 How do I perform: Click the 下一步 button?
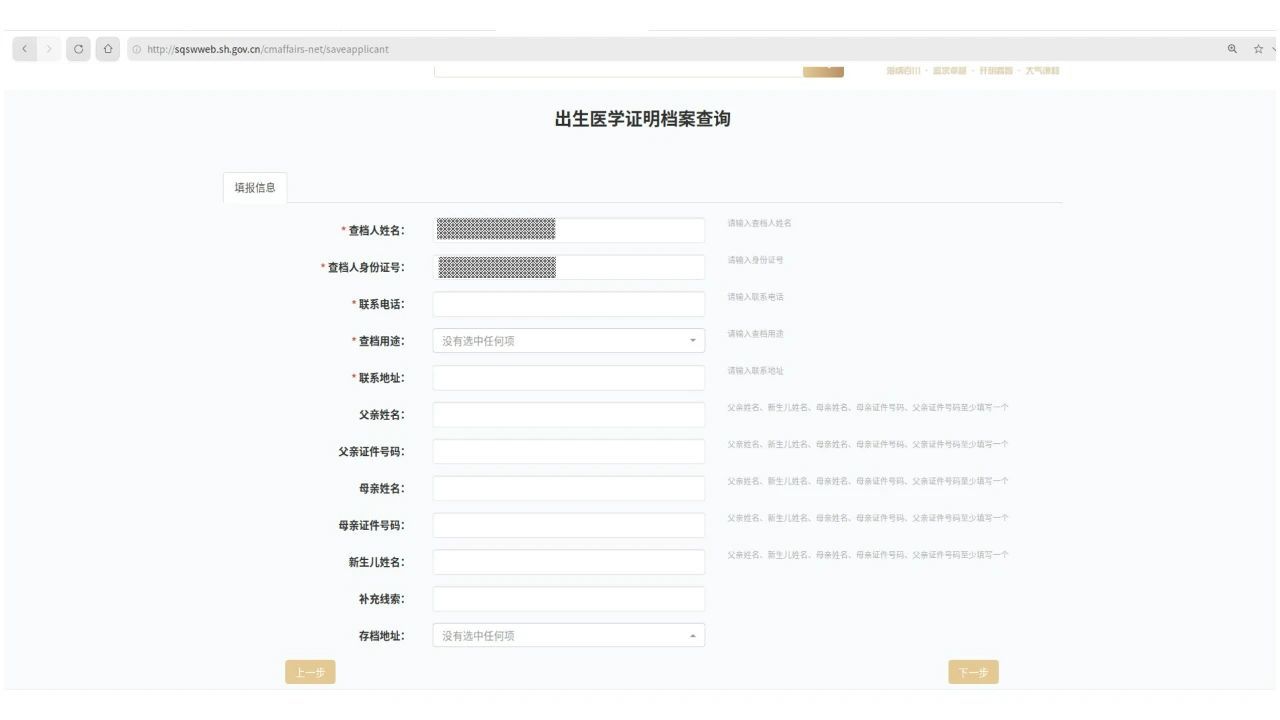[x=973, y=672]
